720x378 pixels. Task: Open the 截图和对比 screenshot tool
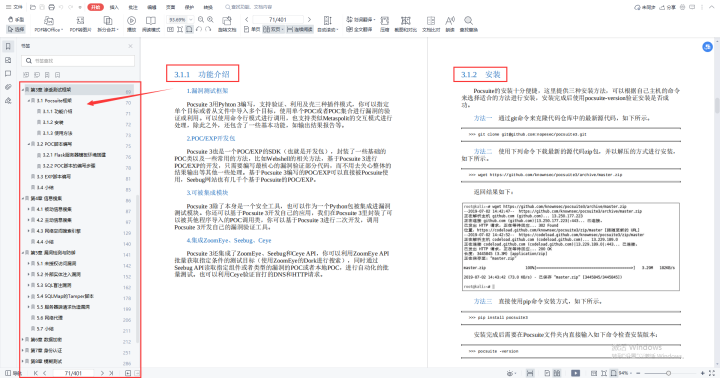405,24
